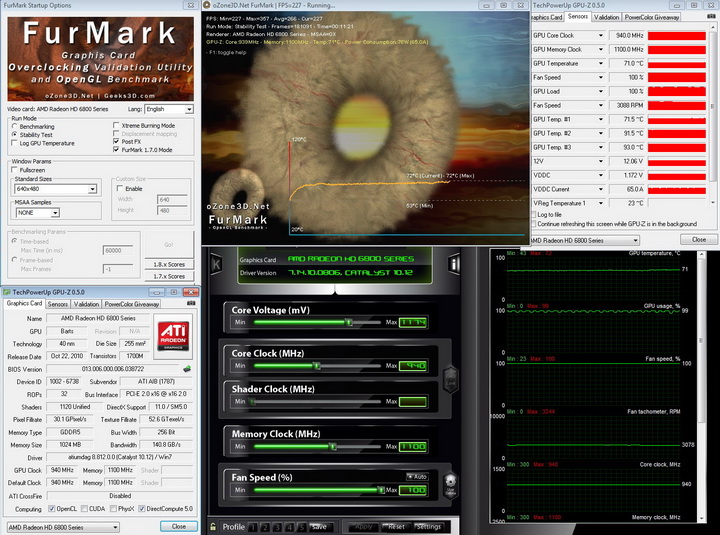Image resolution: width=720 pixels, height=535 pixels.
Task: Toggle FurMark 1.7.0 Mode checkbox
Action: 116,150
